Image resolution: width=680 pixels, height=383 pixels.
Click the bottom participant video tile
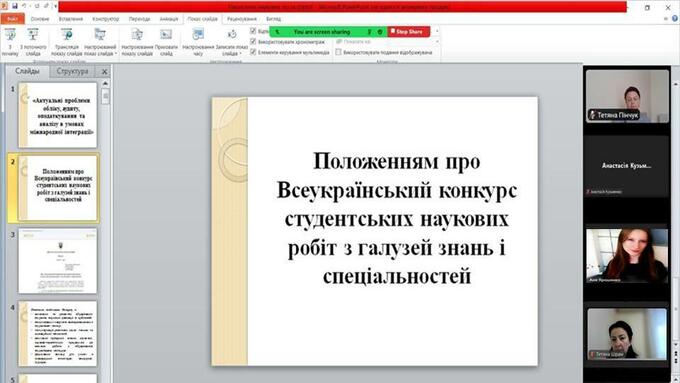(627, 334)
